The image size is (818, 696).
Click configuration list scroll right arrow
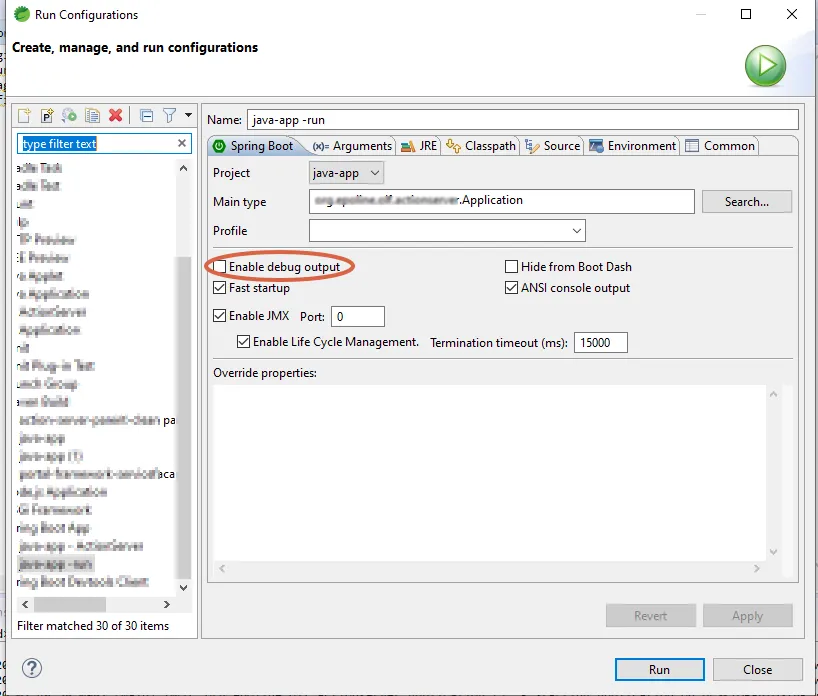166,604
